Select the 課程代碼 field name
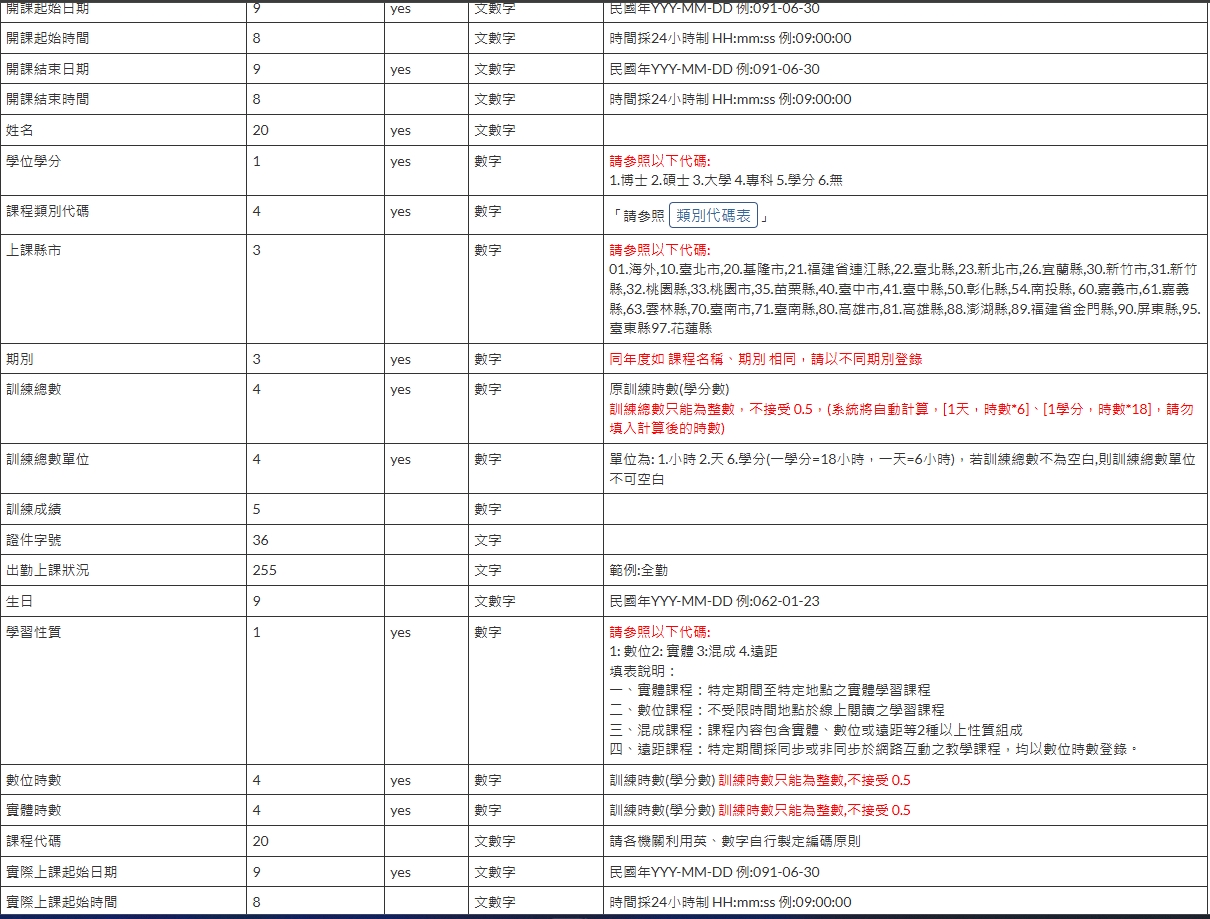 (33, 841)
